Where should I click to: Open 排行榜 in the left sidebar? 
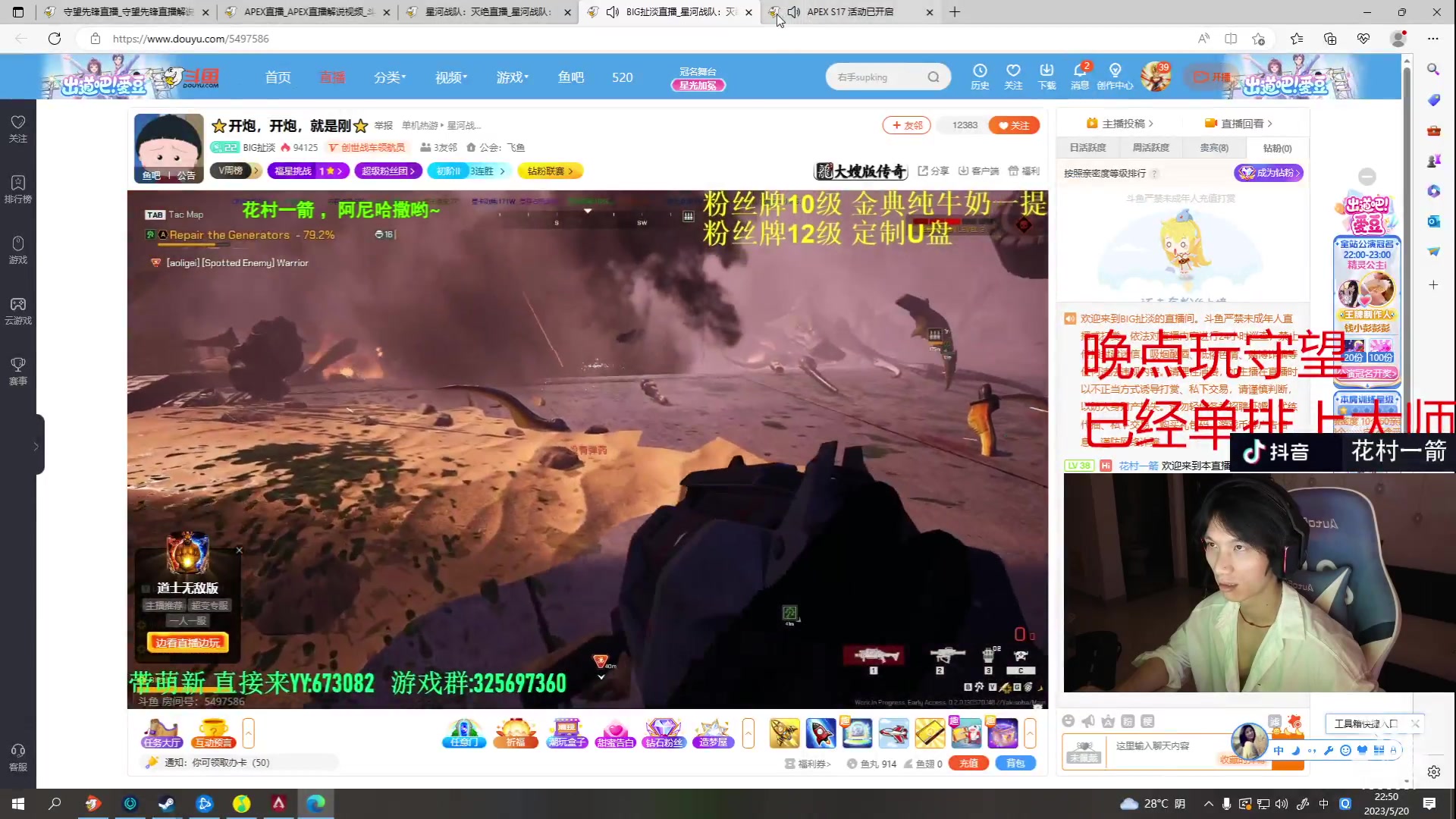pos(18,190)
